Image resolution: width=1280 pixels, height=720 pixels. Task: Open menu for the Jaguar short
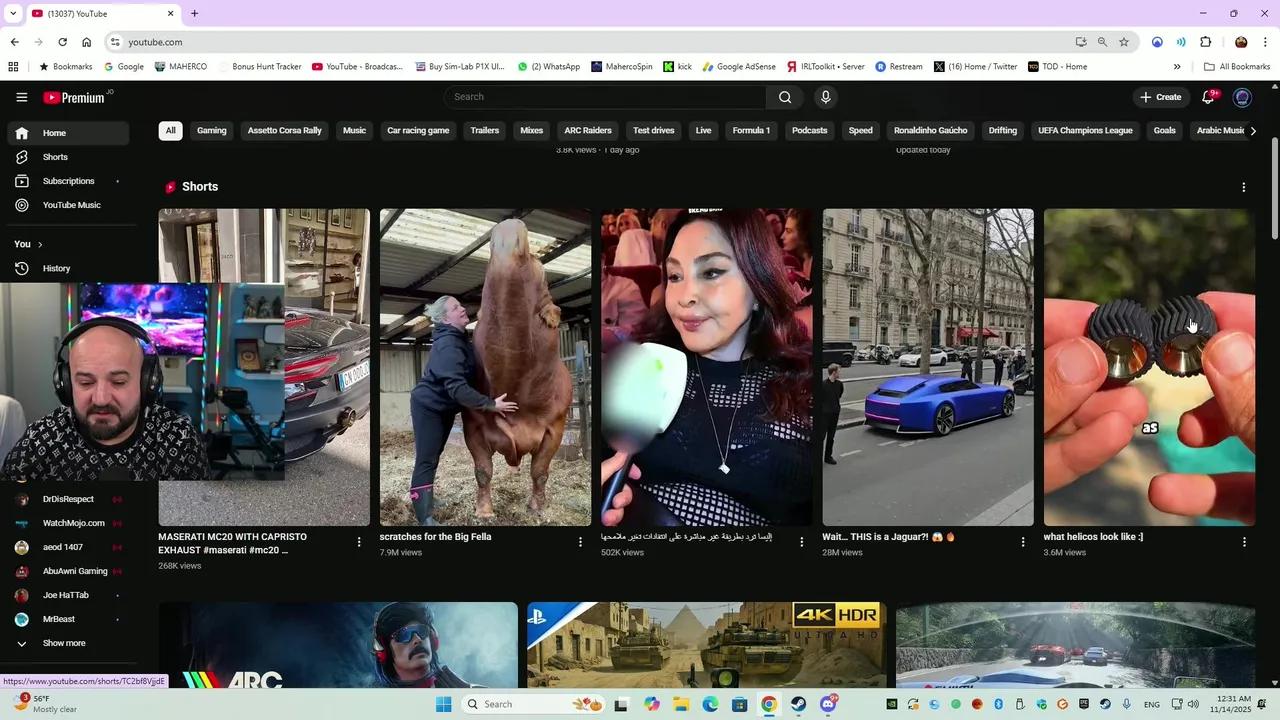click(x=1023, y=542)
